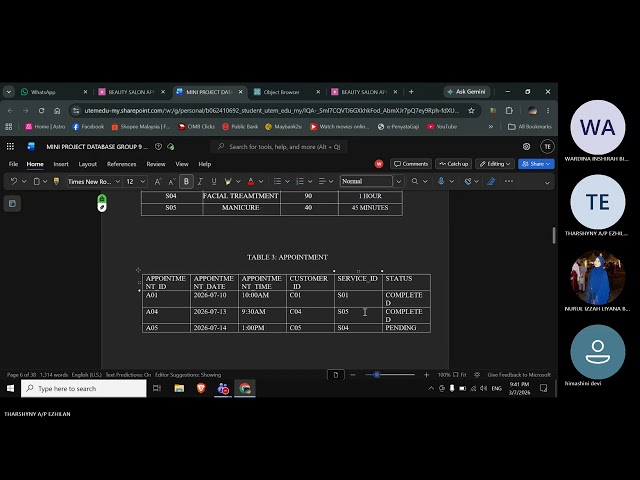The width and height of the screenshot is (640, 480).
Task: Open the Extensions puzzle icon
Action: tap(509, 111)
